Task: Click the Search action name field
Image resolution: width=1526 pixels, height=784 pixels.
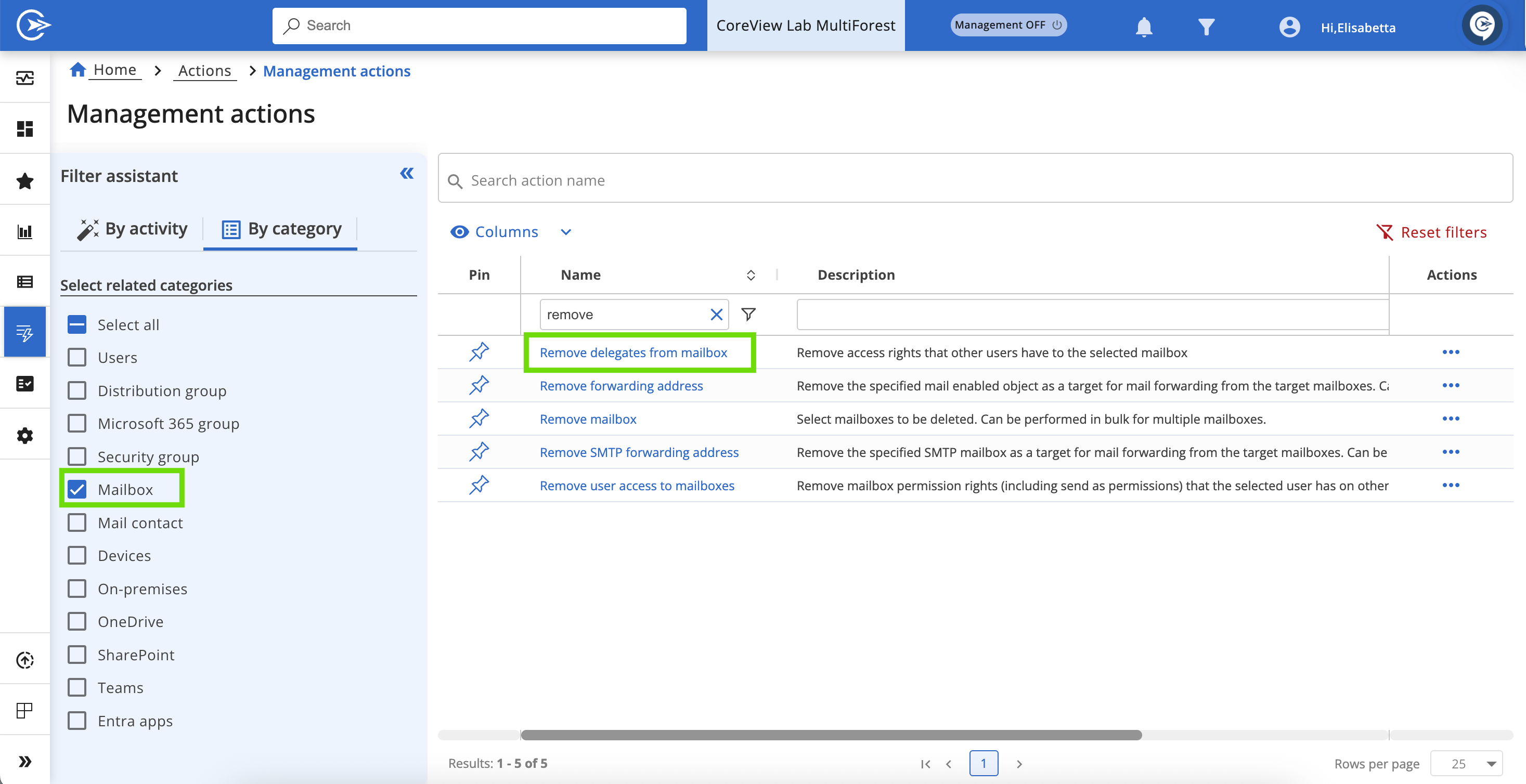Action: click(975, 178)
